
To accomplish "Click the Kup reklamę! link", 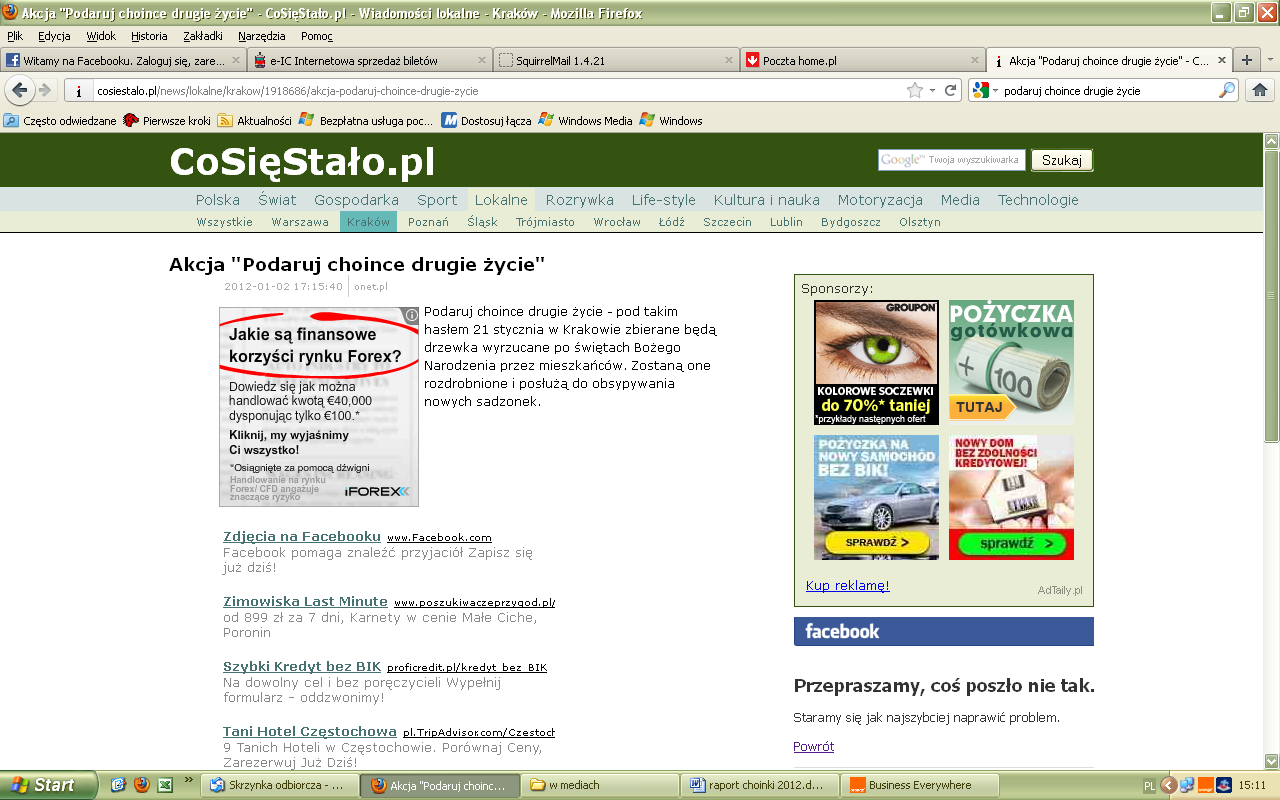I will [x=847, y=586].
